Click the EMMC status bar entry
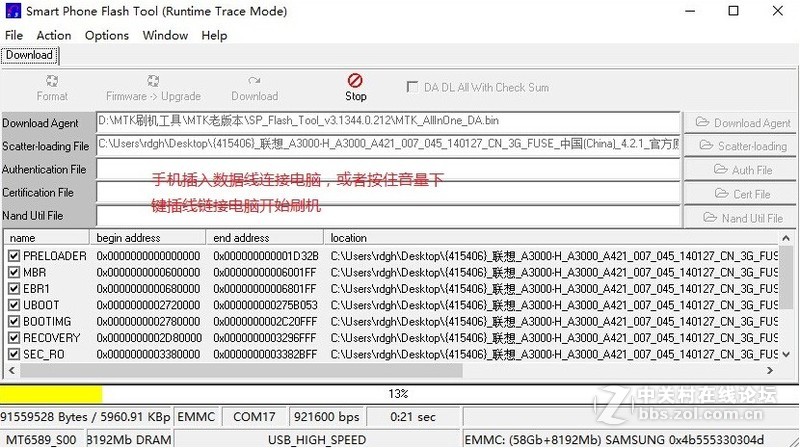800x448 pixels. pyautogui.click(x=196, y=417)
